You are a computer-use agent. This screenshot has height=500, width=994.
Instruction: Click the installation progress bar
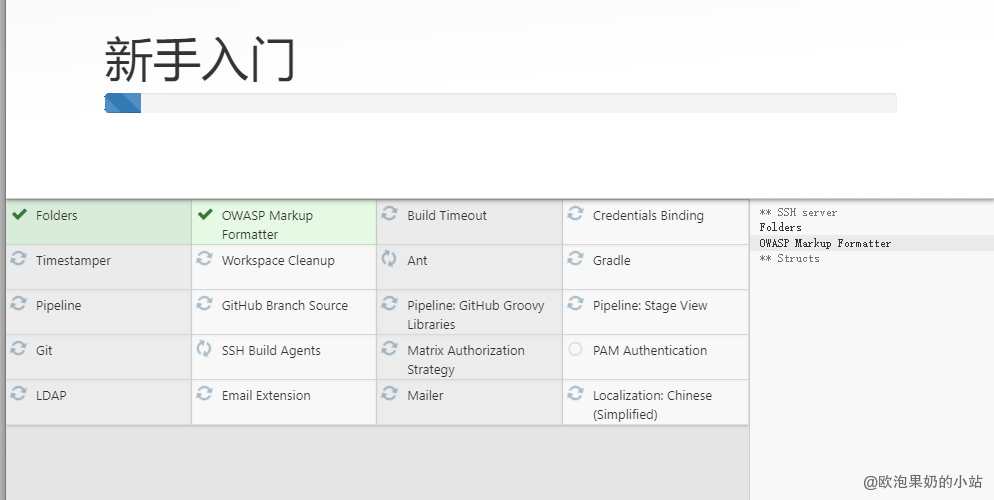(500, 103)
